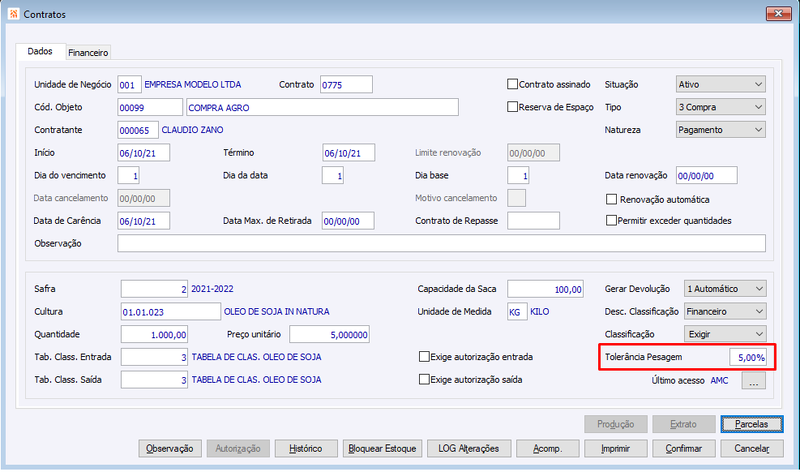Click the Término date field
The width and height of the screenshot is (800, 472).
click(349, 153)
